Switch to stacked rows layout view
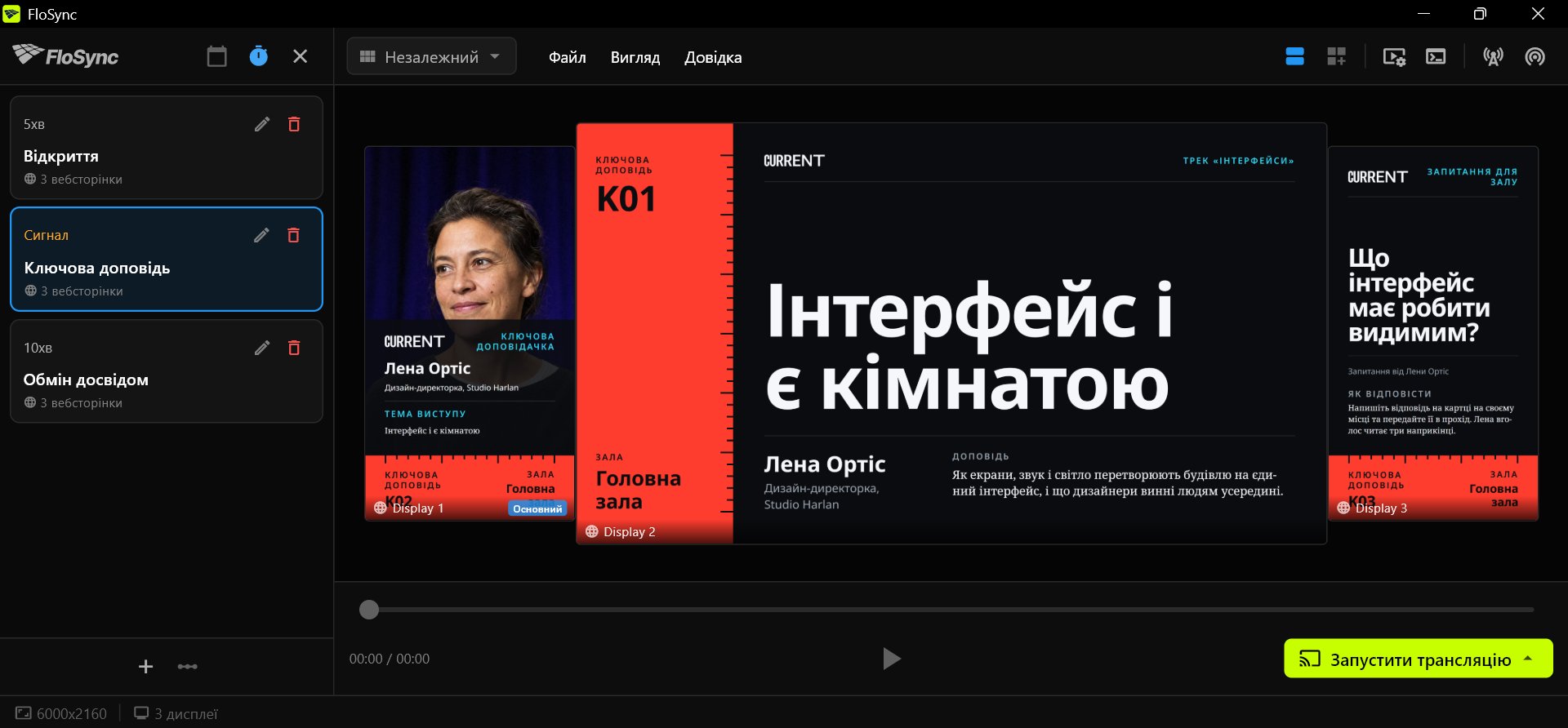Viewport: 1568px width, 728px height. (x=1294, y=56)
